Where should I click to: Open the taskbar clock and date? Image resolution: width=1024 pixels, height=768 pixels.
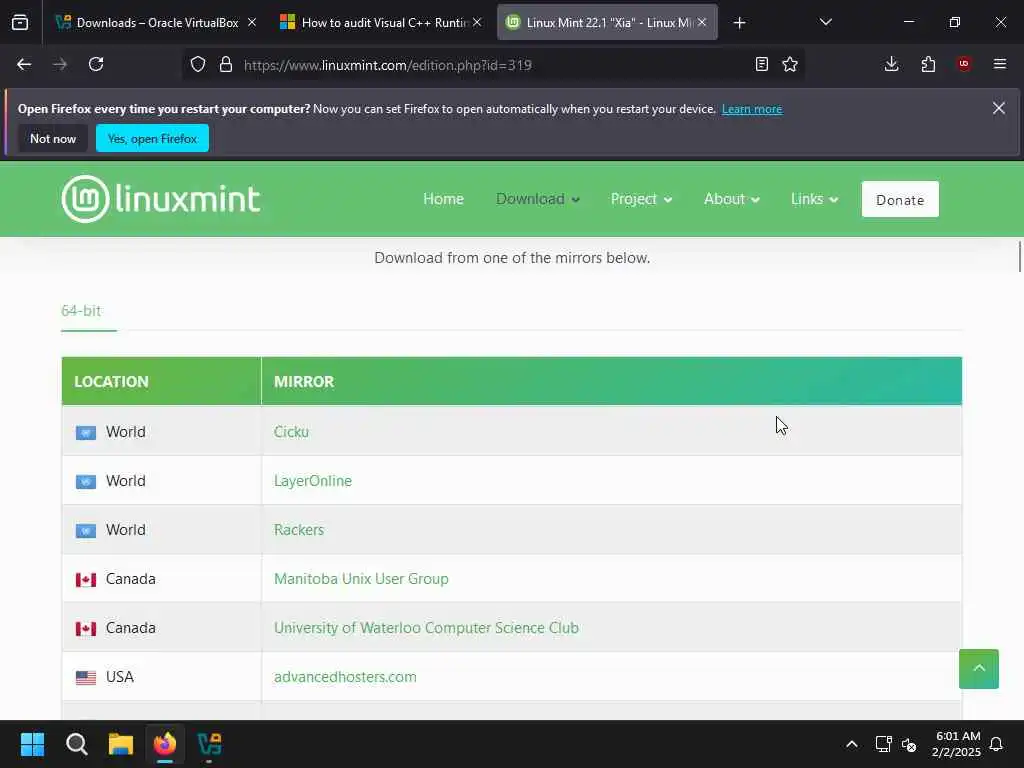[x=957, y=744]
